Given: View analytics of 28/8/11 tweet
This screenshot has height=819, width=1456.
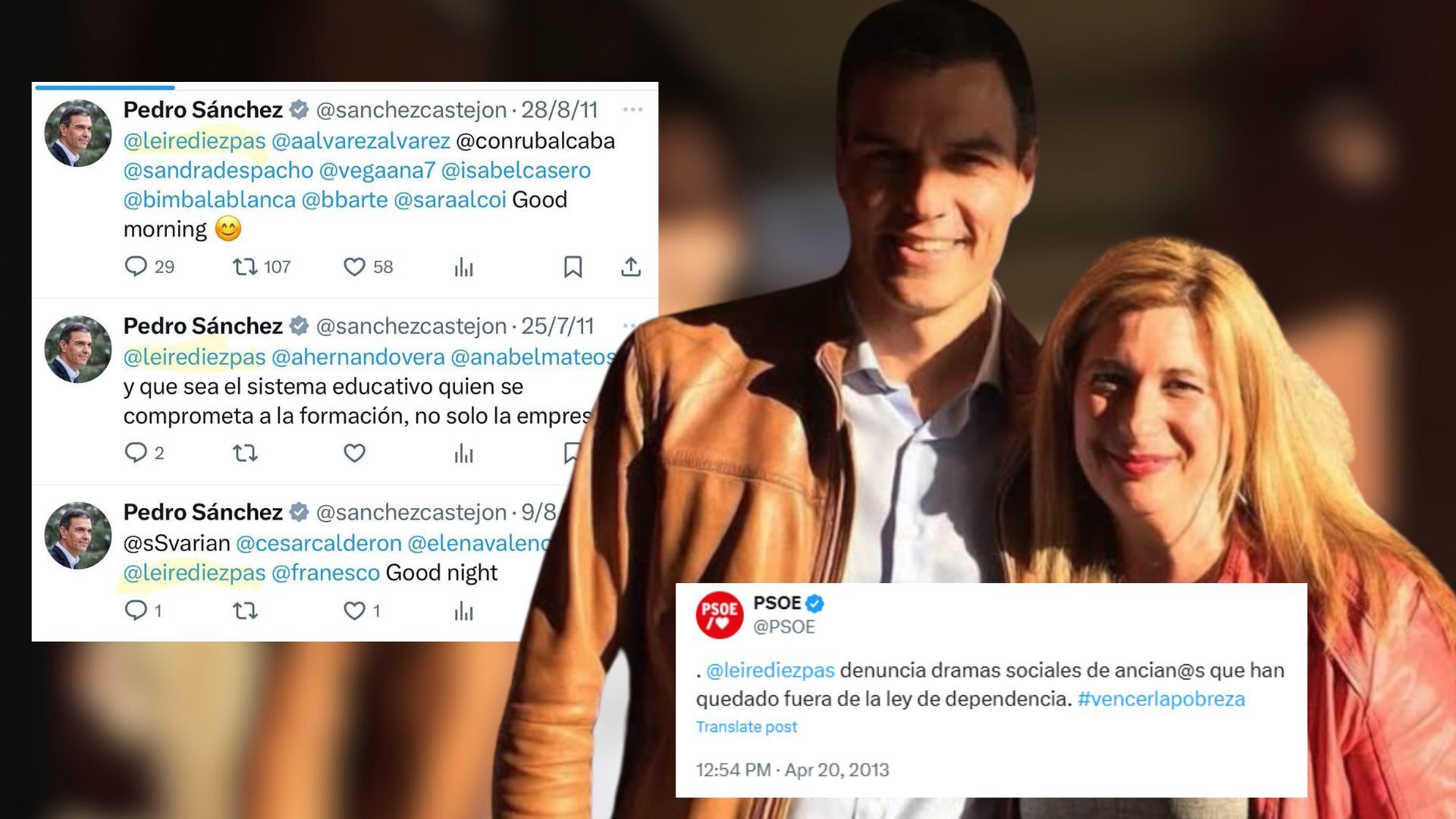Looking at the screenshot, I should point(463,267).
